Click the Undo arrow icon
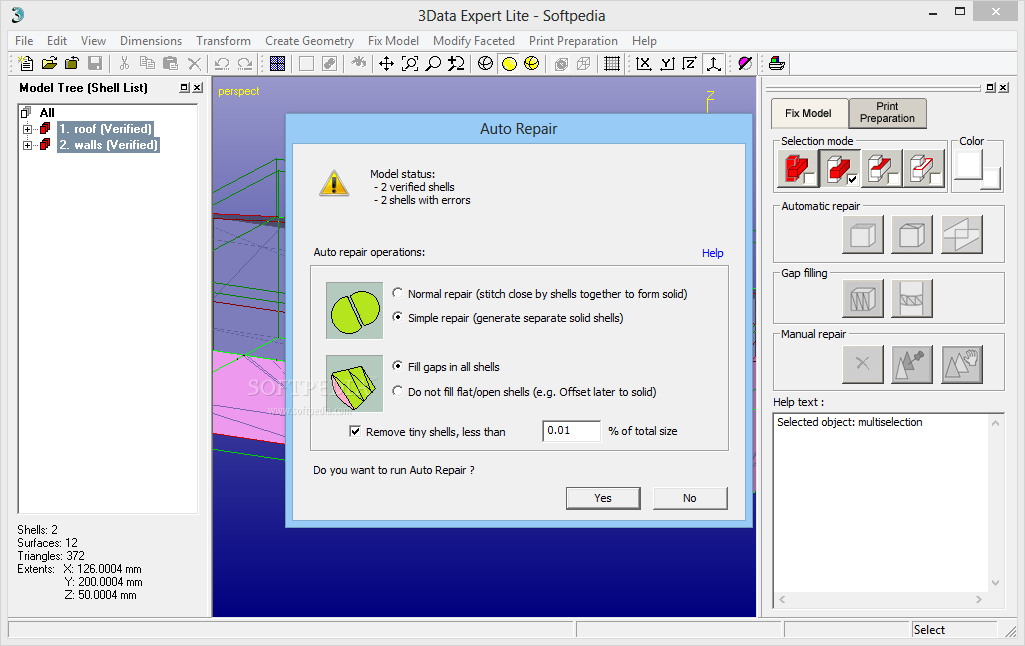 point(222,63)
